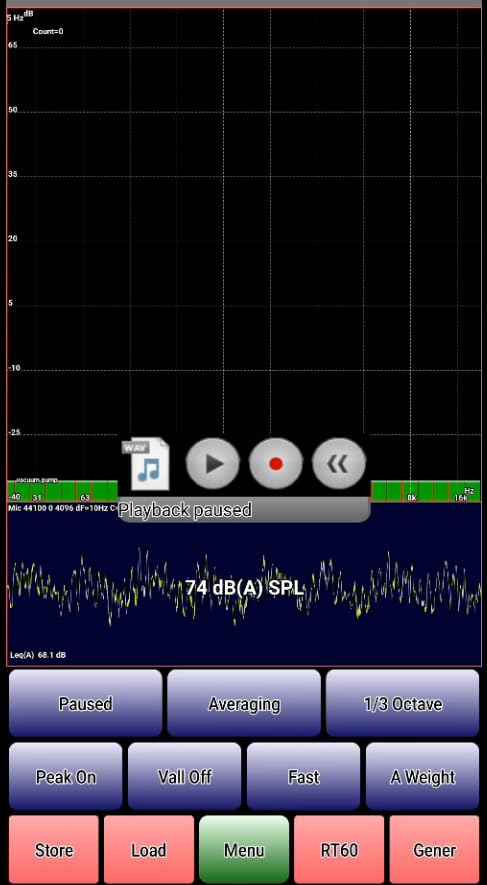Open the Gener signal generator
487x885 pixels.
point(435,849)
